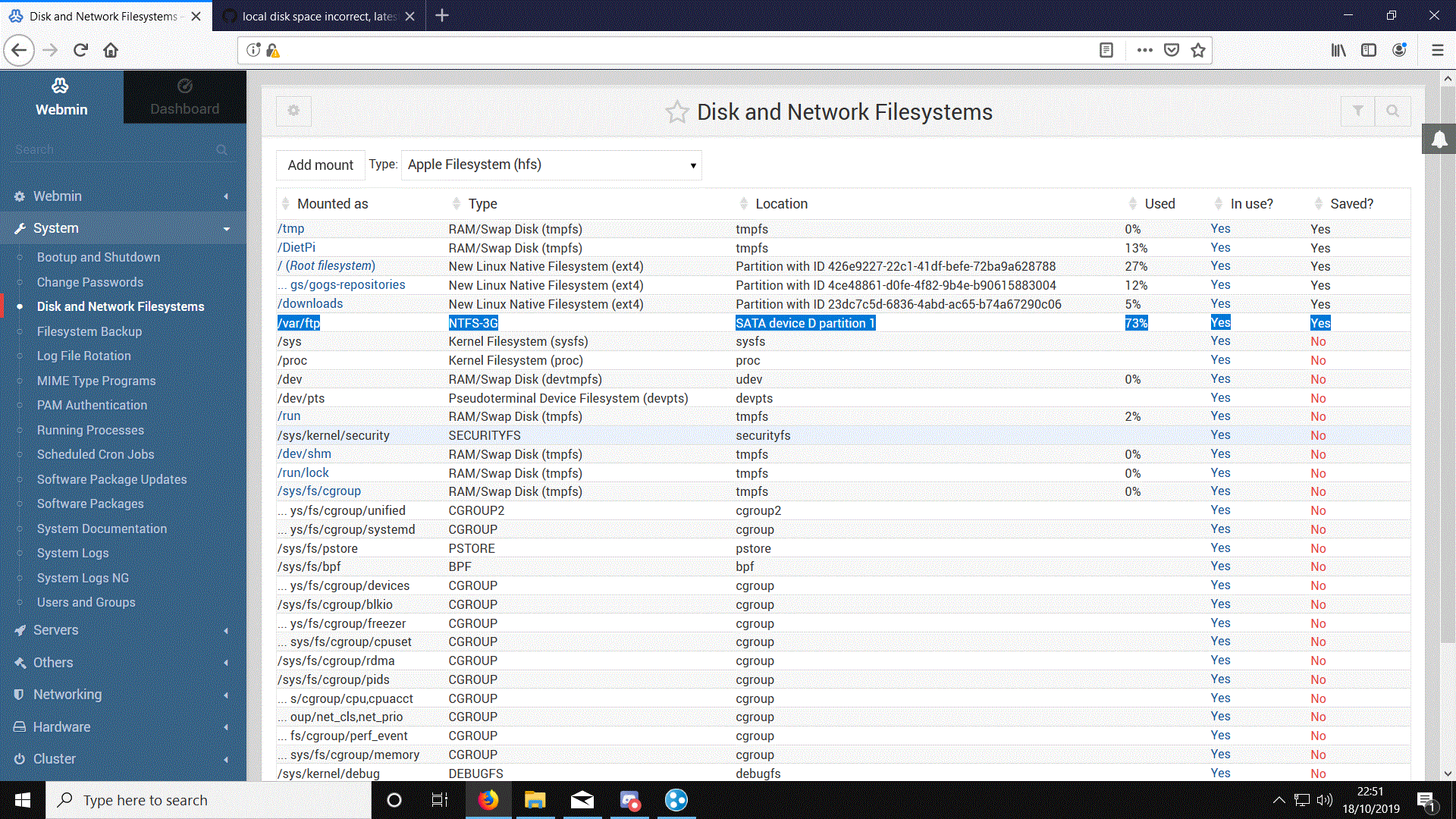Expand the Webmin sidebar category

click(x=123, y=196)
